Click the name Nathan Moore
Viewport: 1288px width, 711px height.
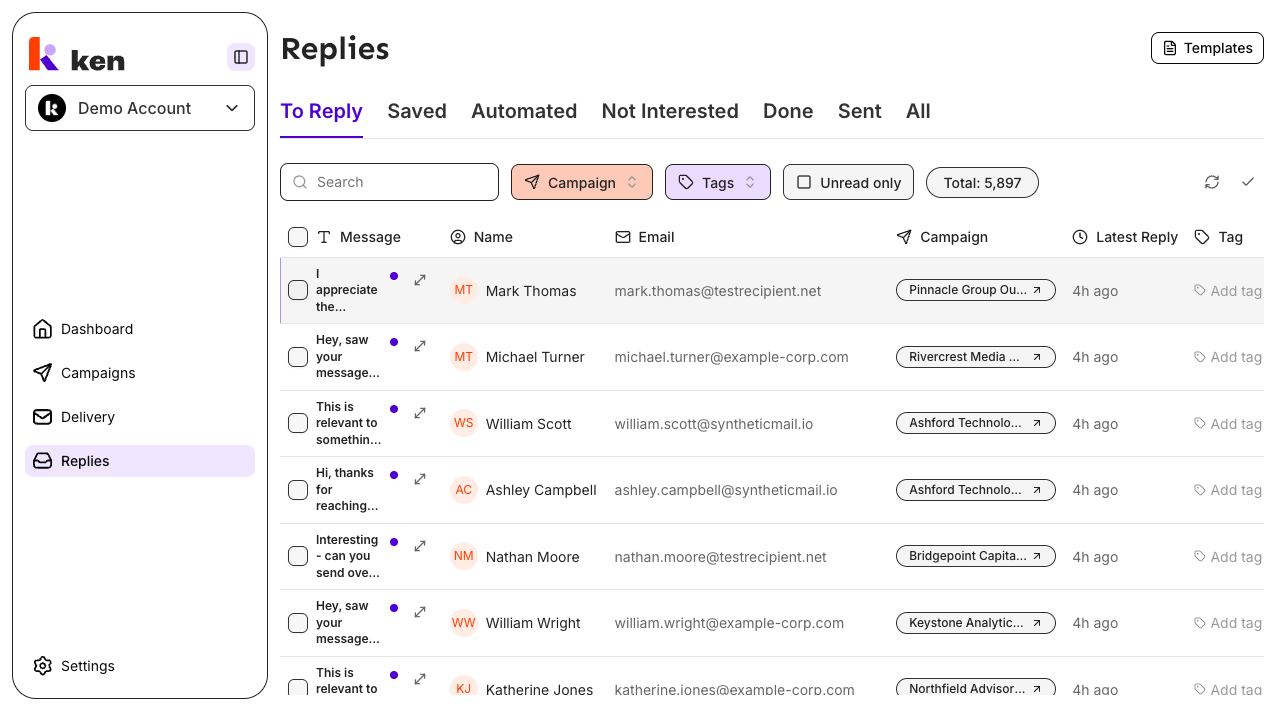tap(533, 557)
